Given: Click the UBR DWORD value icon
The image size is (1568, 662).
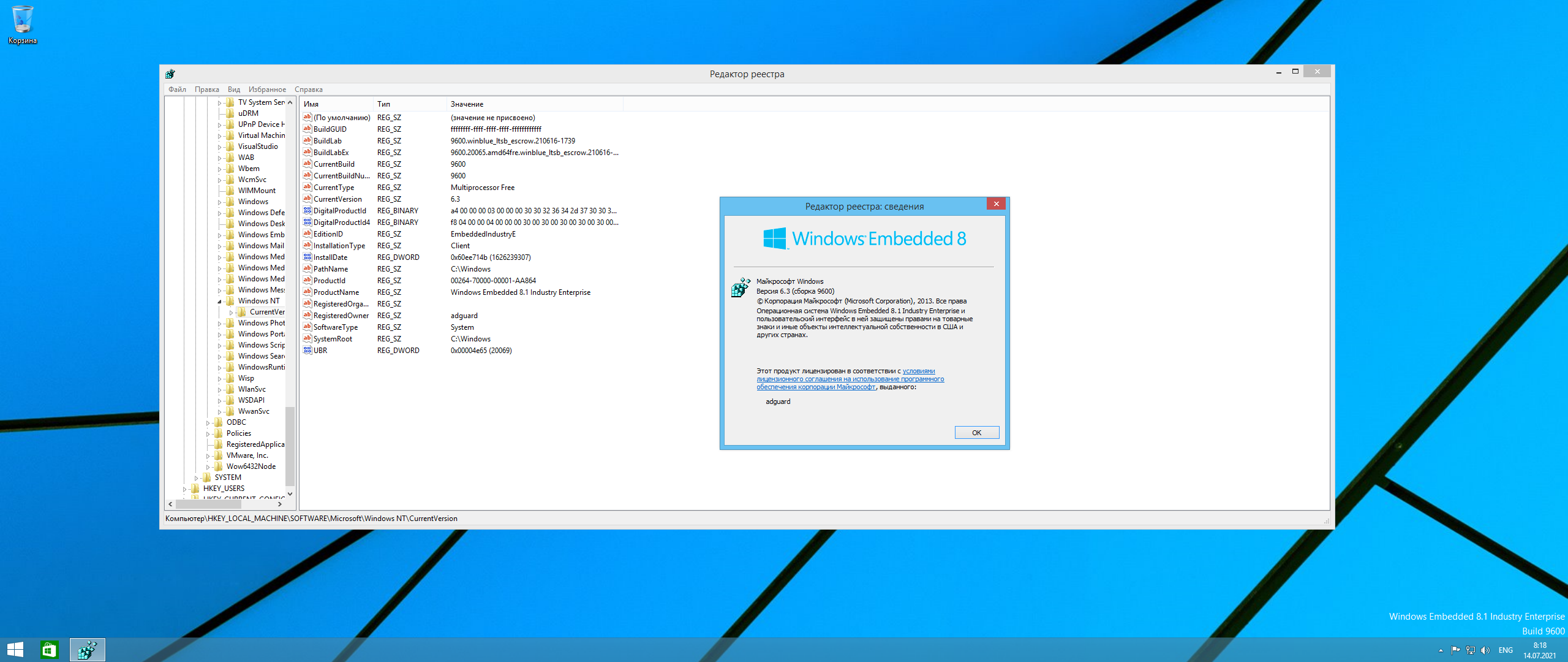Looking at the screenshot, I should [x=307, y=350].
